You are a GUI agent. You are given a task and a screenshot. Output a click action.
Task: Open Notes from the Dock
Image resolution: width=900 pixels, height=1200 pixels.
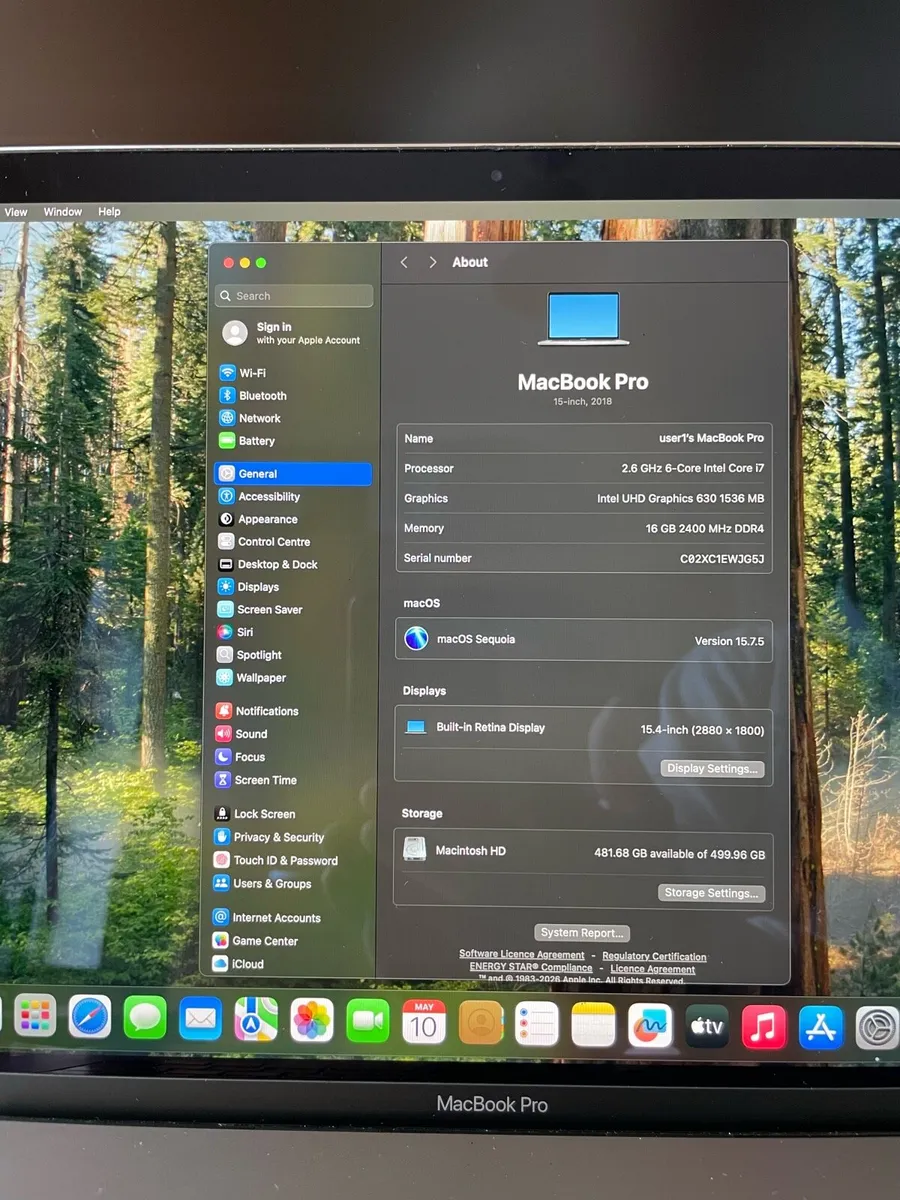tap(593, 1025)
